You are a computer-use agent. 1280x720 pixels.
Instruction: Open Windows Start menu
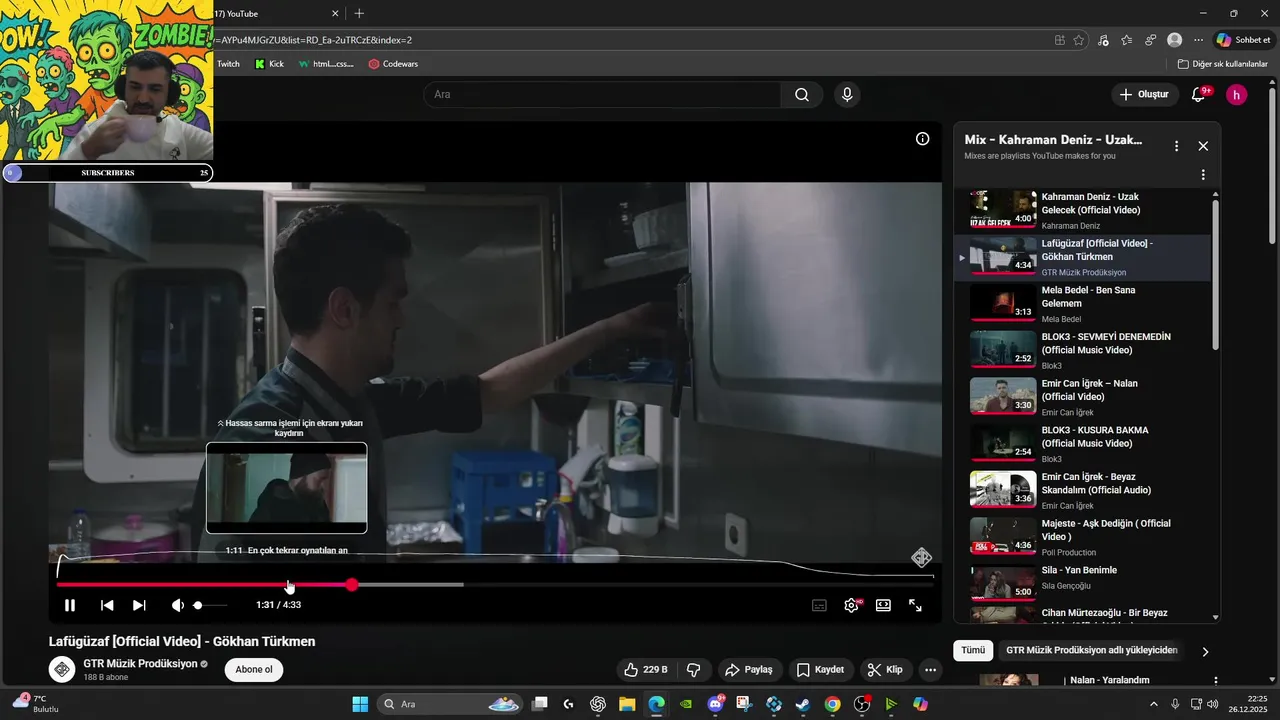pos(360,704)
